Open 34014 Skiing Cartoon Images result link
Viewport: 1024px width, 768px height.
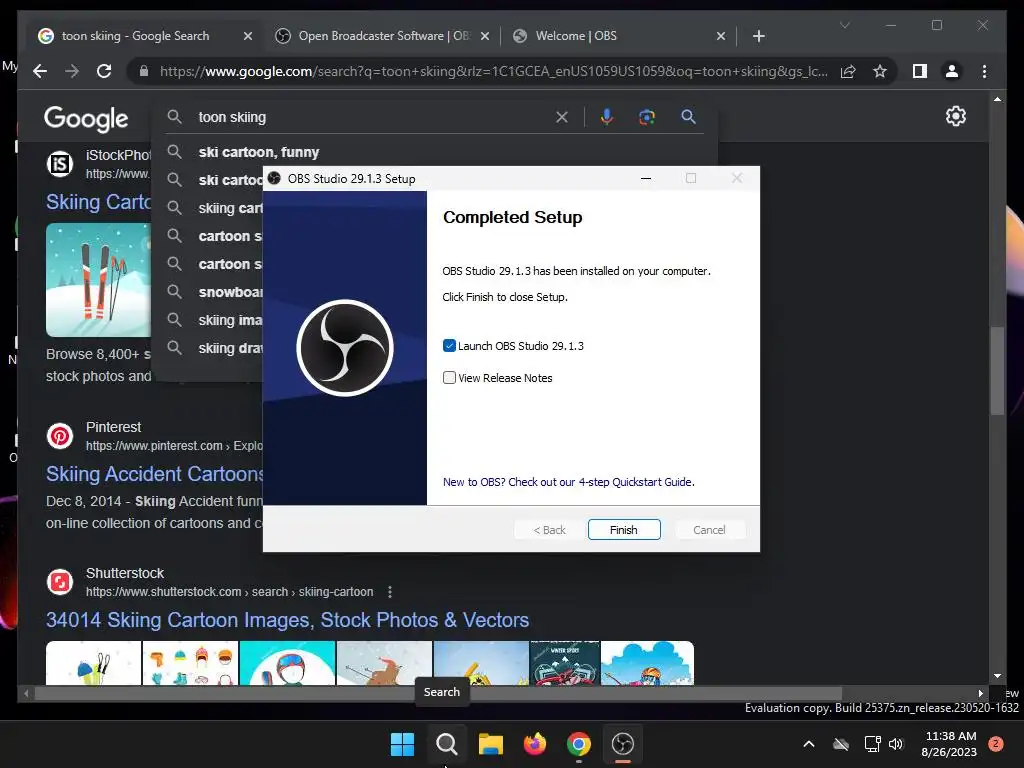[x=287, y=620]
